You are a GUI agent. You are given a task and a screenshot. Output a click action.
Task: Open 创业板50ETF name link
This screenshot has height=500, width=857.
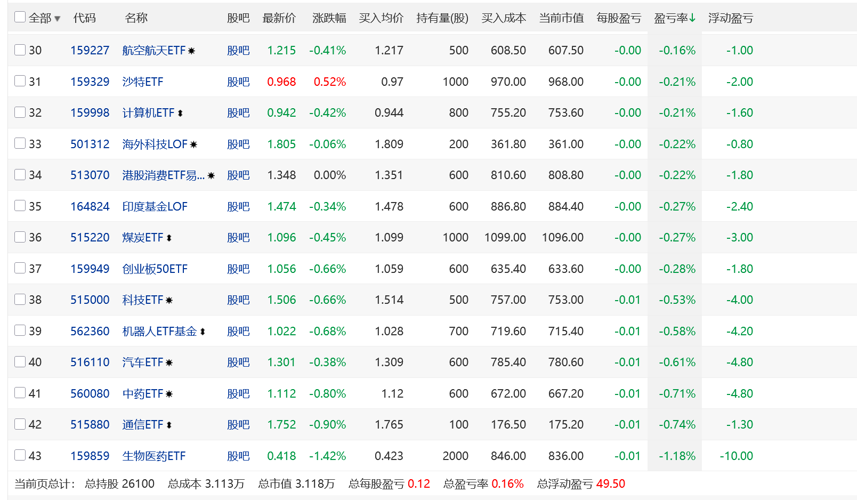155,269
